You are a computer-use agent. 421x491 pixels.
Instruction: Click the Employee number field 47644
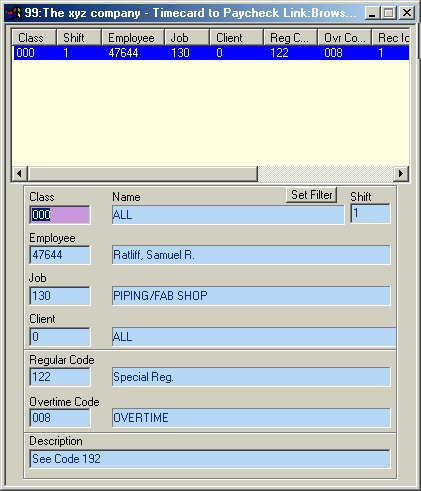pyautogui.click(x=60, y=255)
